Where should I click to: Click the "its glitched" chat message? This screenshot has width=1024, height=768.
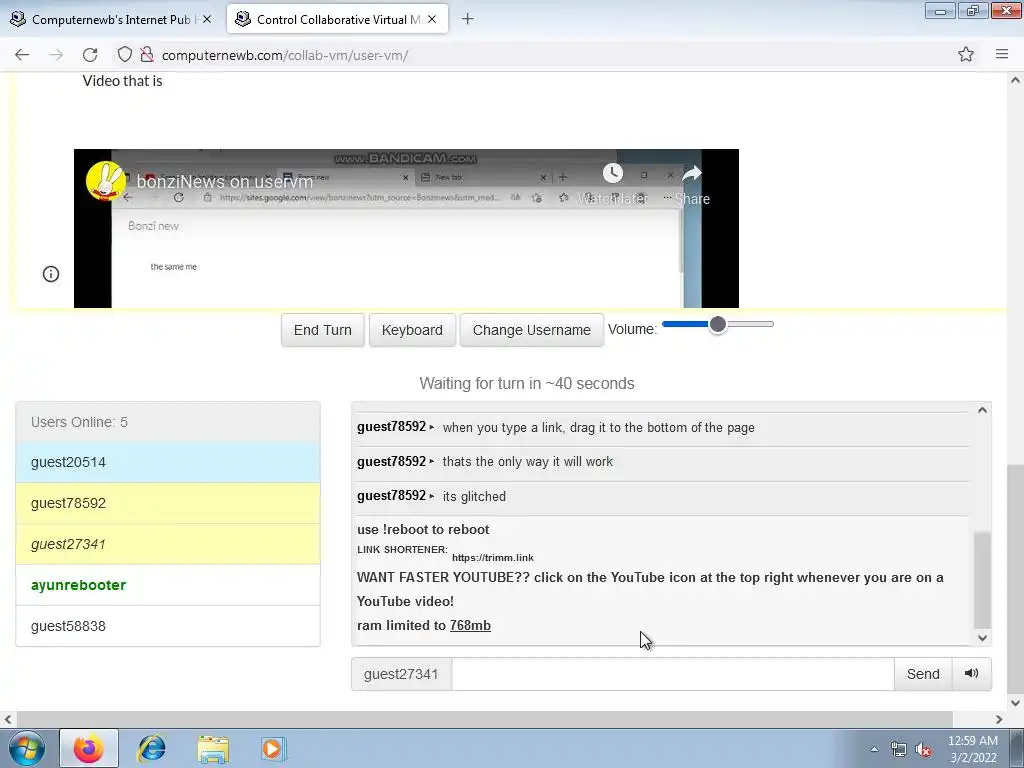(x=474, y=496)
